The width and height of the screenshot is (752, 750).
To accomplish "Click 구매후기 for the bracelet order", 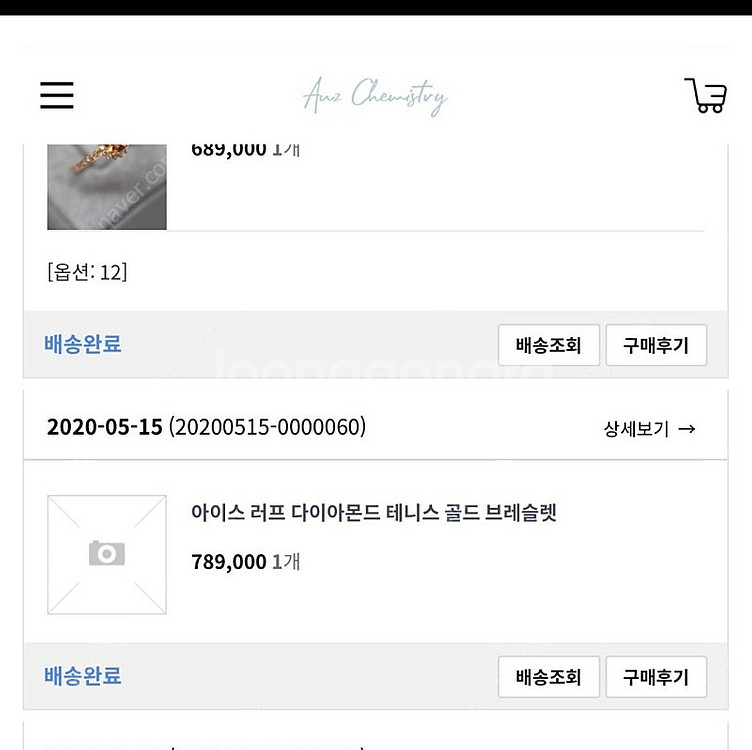I will point(656,677).
